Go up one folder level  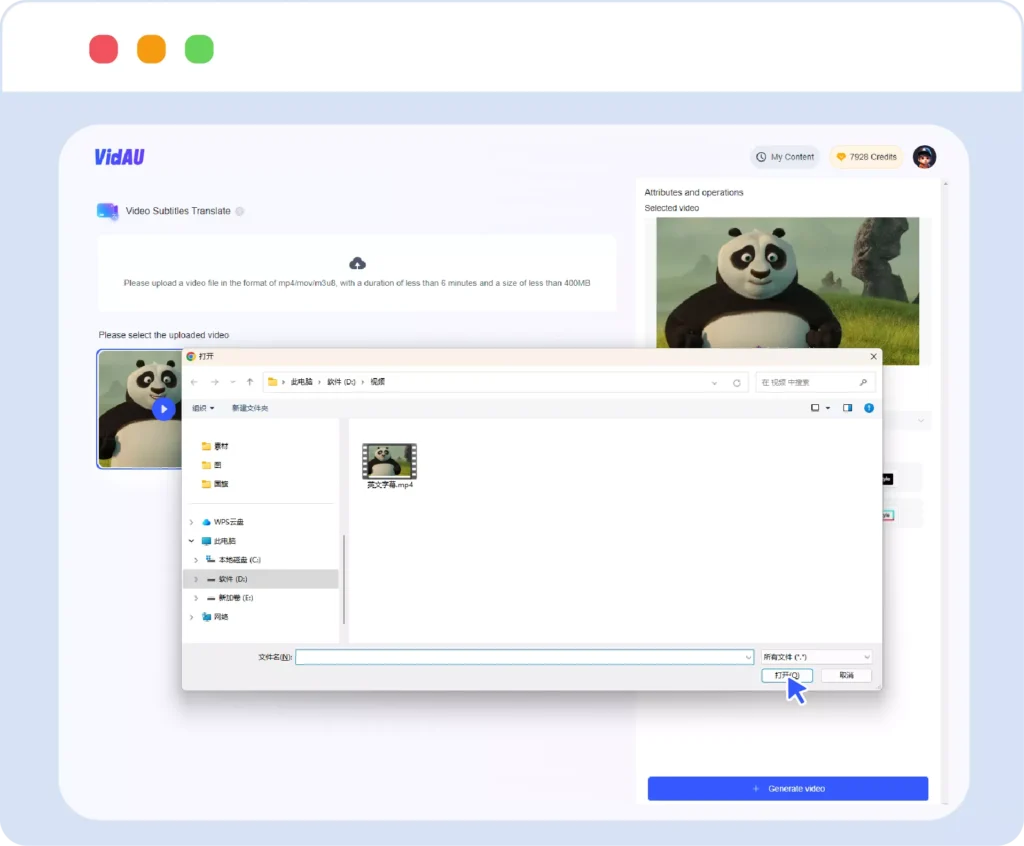click(249, 382)
